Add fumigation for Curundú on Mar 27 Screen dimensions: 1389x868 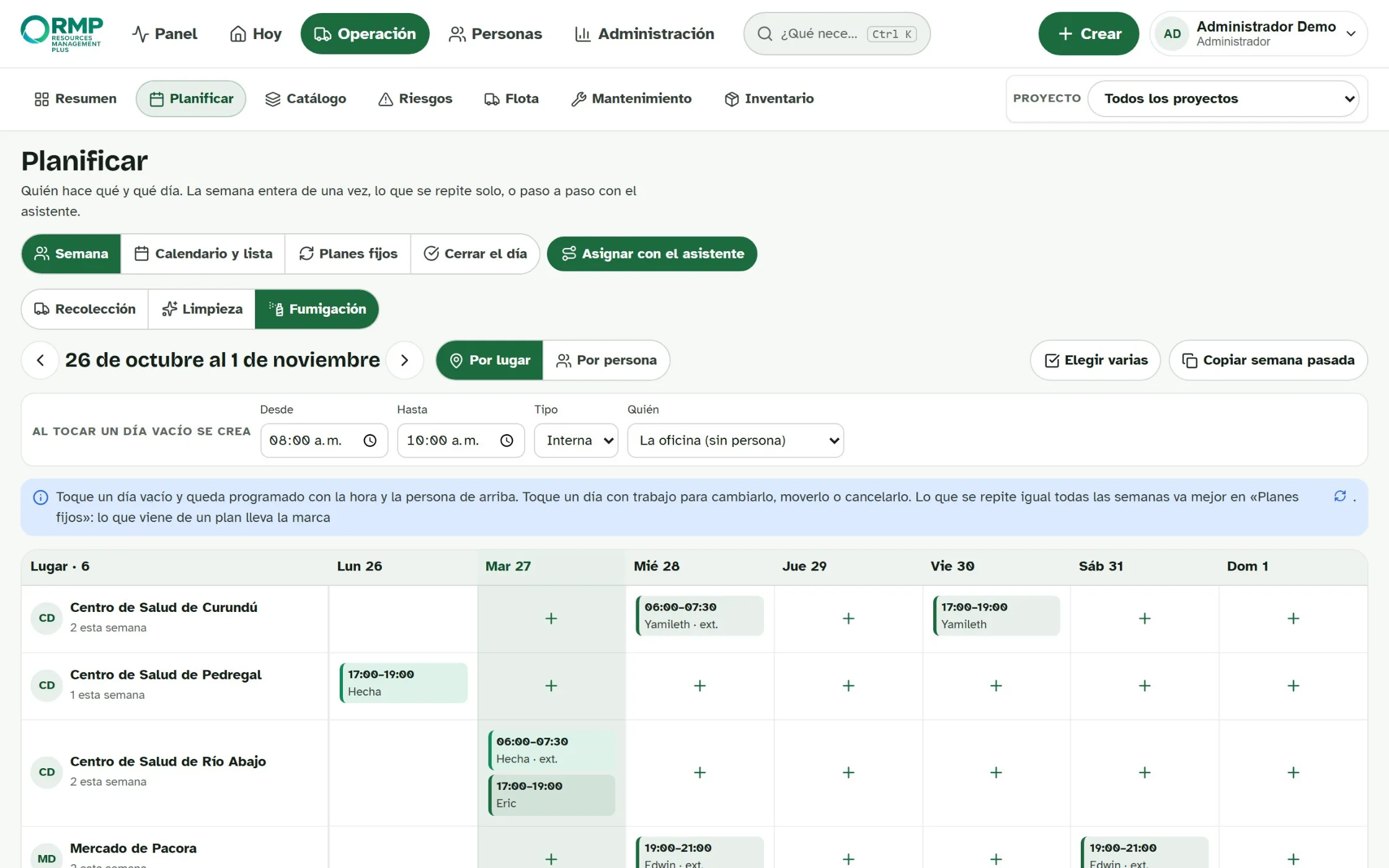pos(551,618)
